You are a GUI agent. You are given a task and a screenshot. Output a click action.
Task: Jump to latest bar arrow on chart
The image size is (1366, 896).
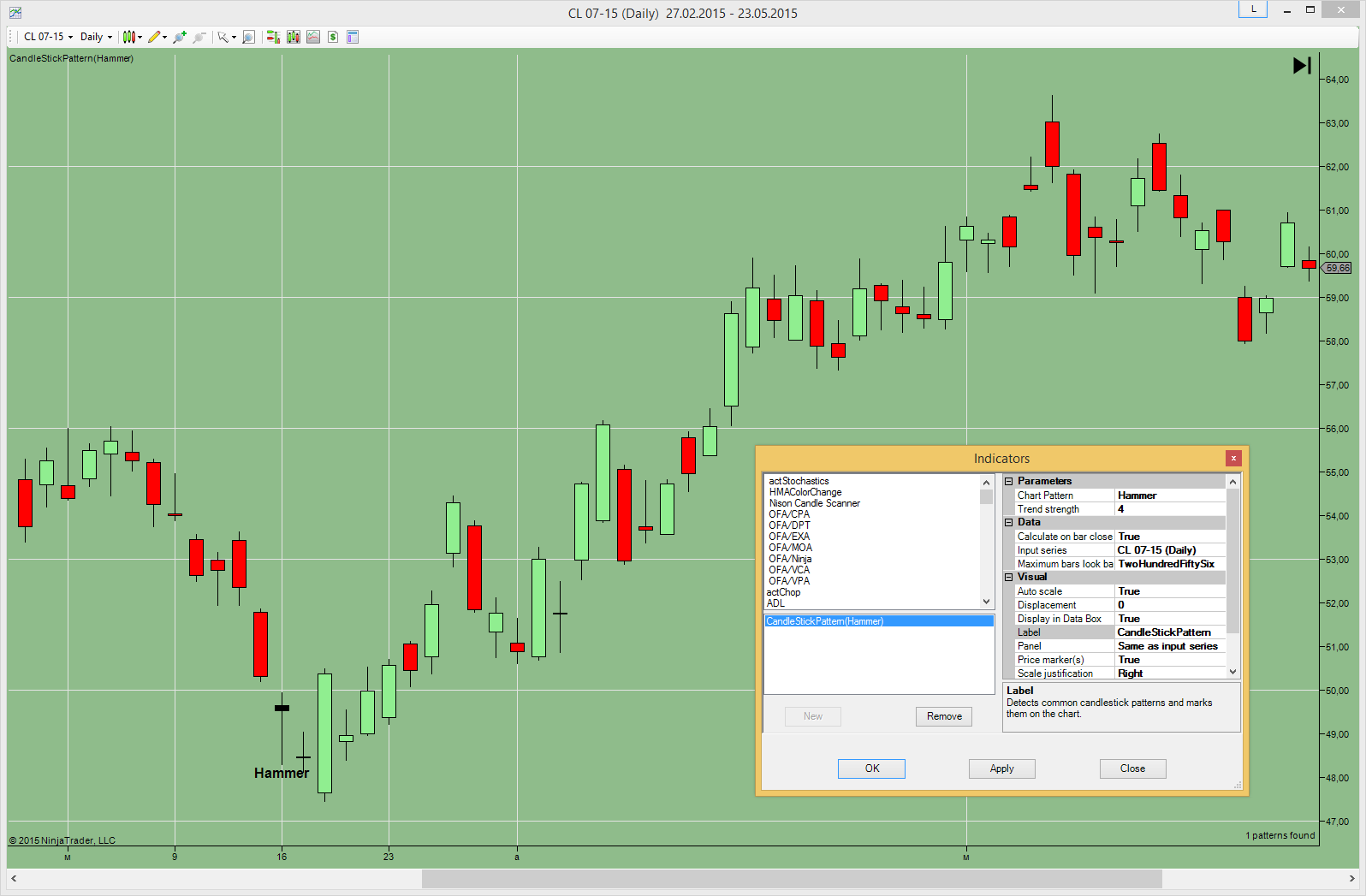pyautogui.click(x=1301, y=65)
